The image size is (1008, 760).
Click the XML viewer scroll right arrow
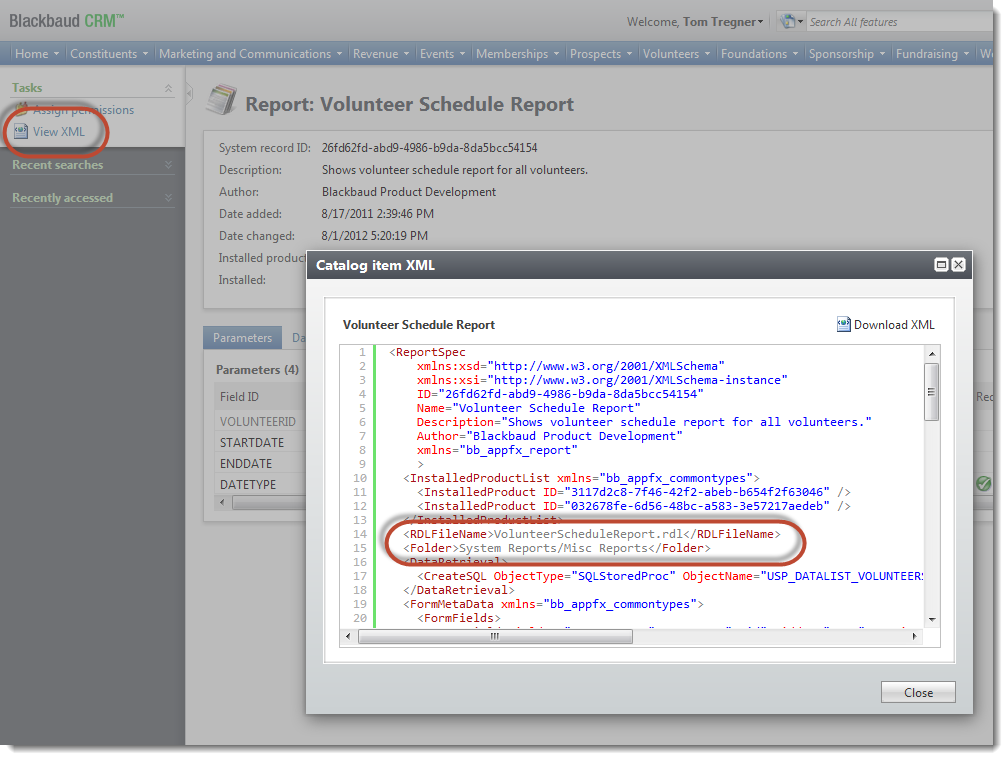pos(915,637)
